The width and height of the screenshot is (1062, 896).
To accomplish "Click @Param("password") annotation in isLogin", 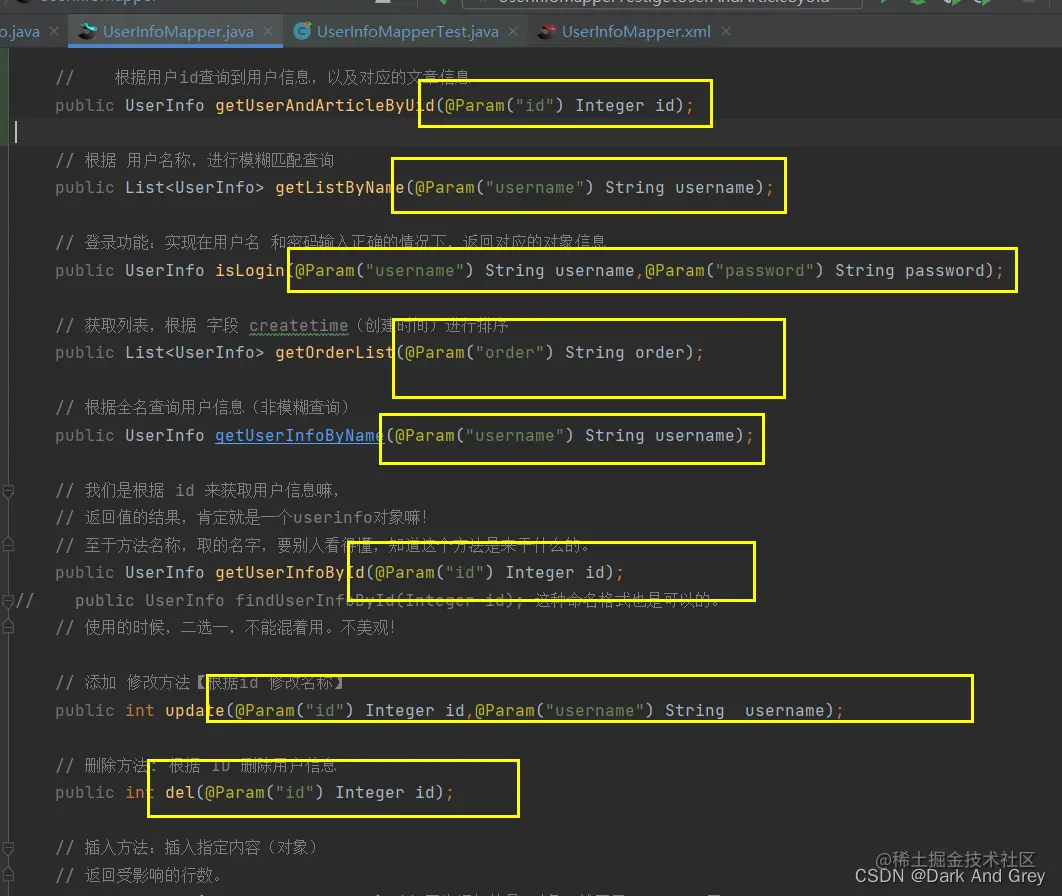I will [734, 271].
